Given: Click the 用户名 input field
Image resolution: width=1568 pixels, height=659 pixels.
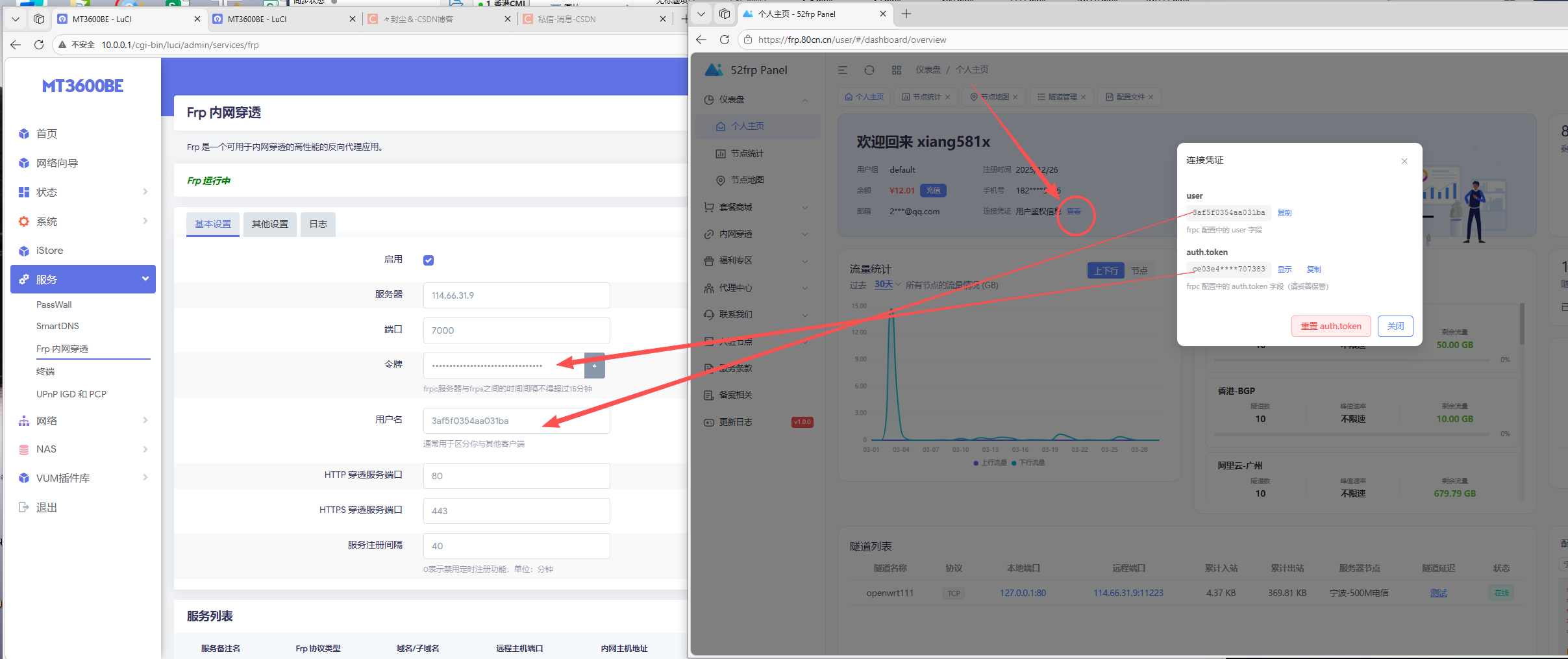Looking at the screenshot, I should [517, 421].
